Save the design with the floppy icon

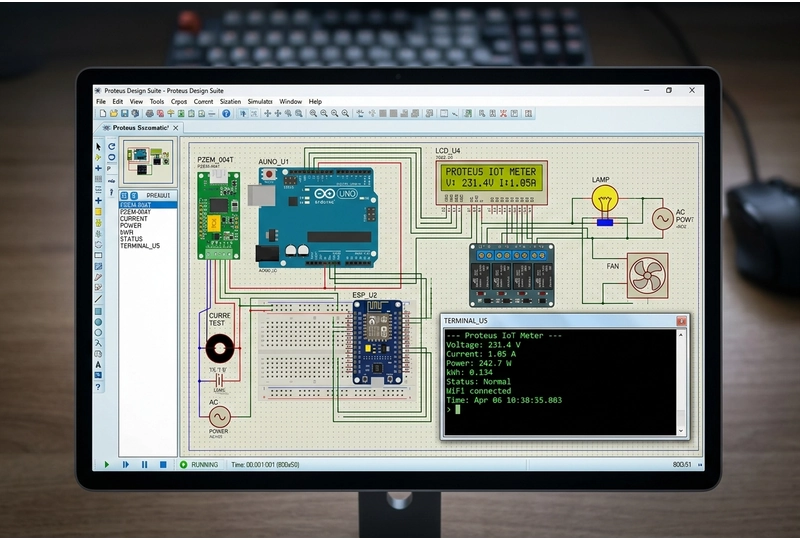(124, 113)
